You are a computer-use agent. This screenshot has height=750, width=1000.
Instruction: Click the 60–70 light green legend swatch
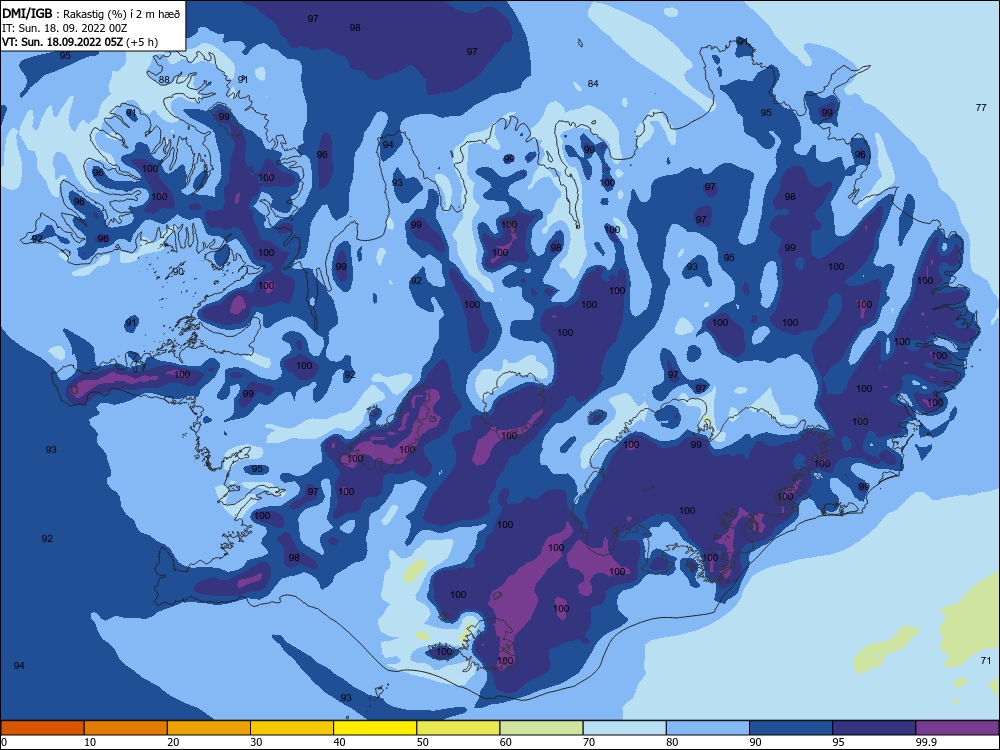tap(541, 728)
